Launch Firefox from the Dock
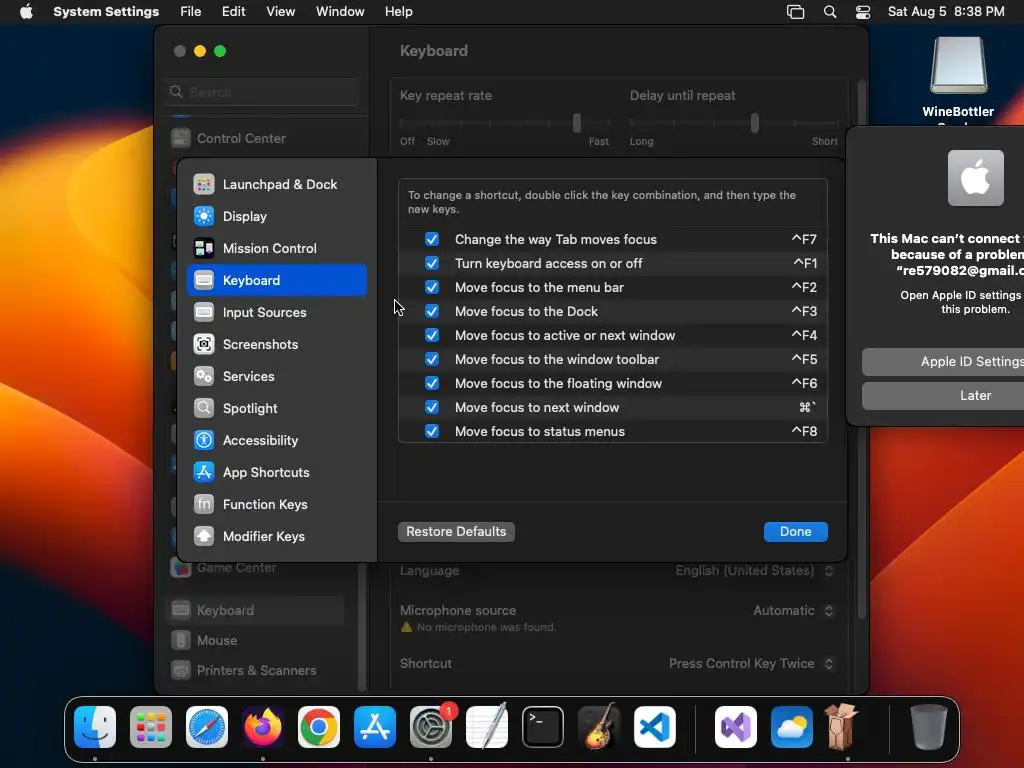Image resolution: width=1024 pixels, height=768 pixels. [x=263, y=727]
